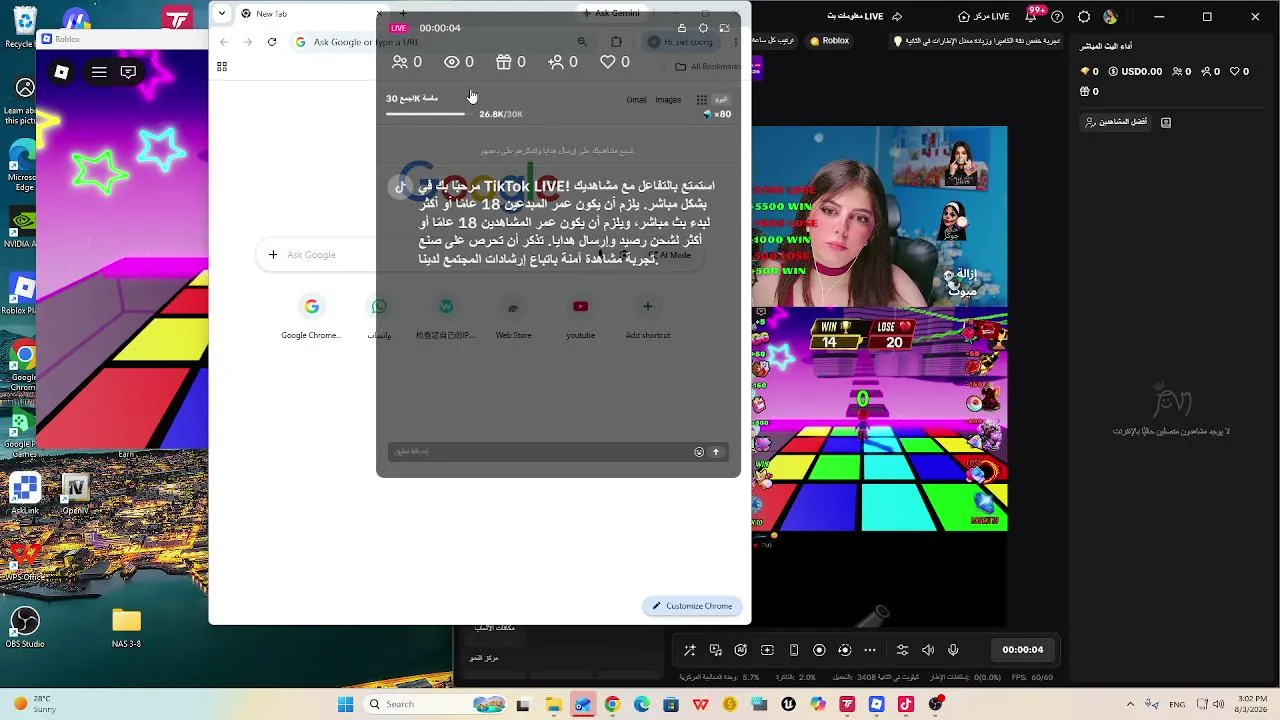Click the Roblox logo menu button
The height and width of the screenshot is (720, 1280).
(62, 72)
